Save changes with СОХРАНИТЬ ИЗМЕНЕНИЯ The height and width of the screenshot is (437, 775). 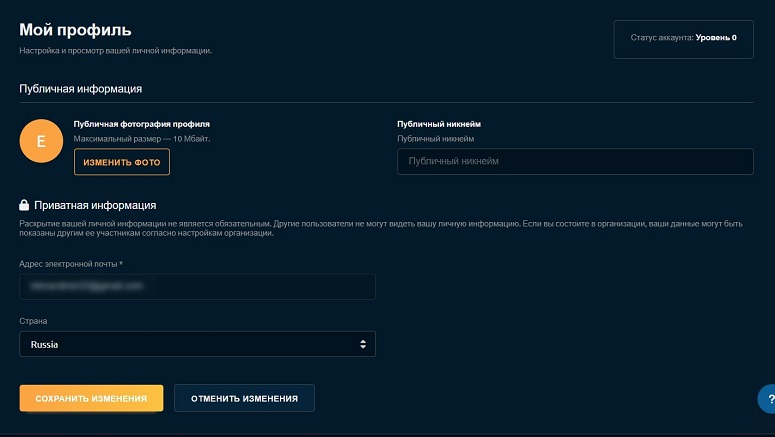pos(91,398)
